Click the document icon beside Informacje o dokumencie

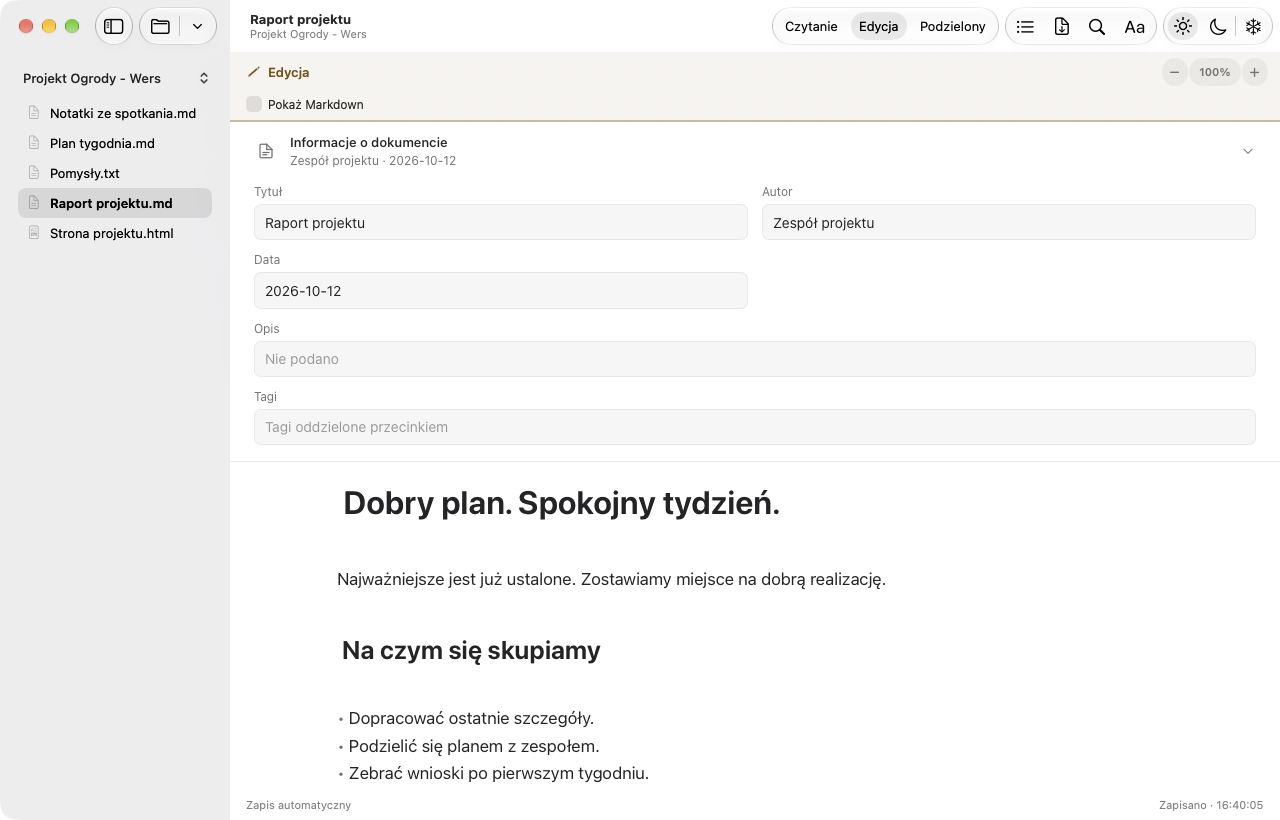[x=266, y=151]
